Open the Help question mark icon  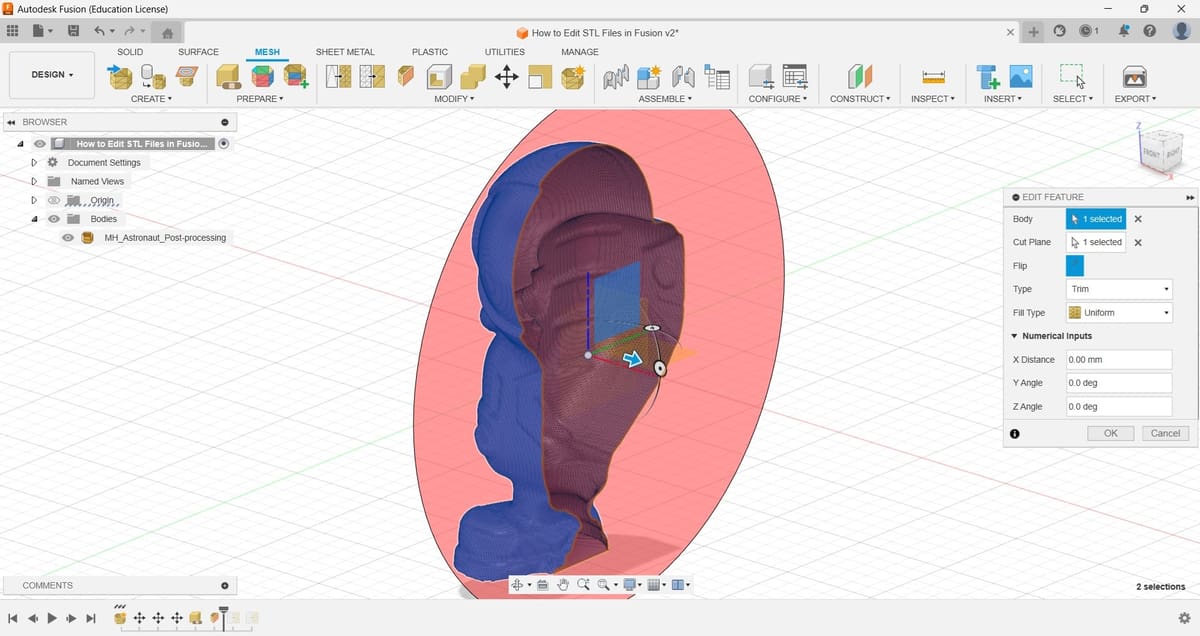[x=1150, y=31]
